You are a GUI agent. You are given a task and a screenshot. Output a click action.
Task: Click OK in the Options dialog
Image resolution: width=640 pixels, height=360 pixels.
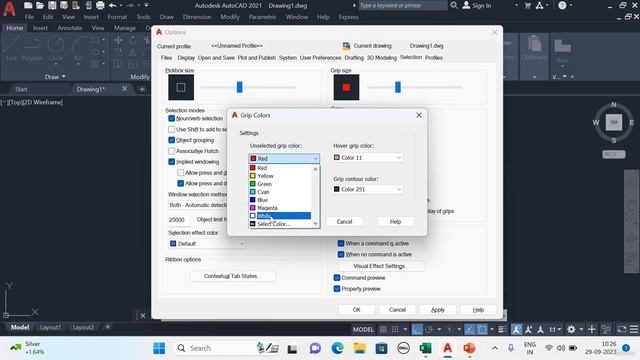tap(356, 310)
